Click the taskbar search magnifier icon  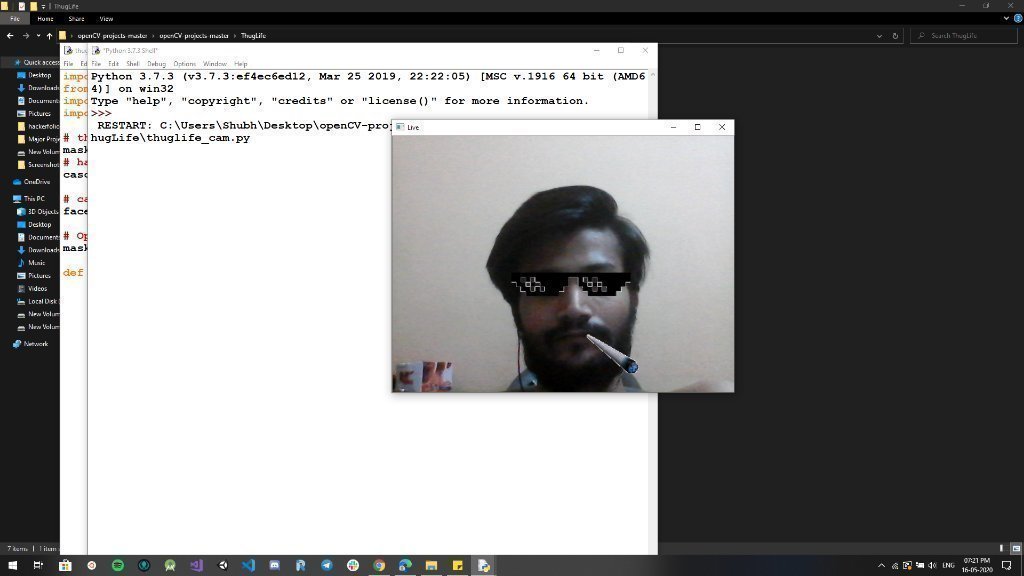[922, 35]
